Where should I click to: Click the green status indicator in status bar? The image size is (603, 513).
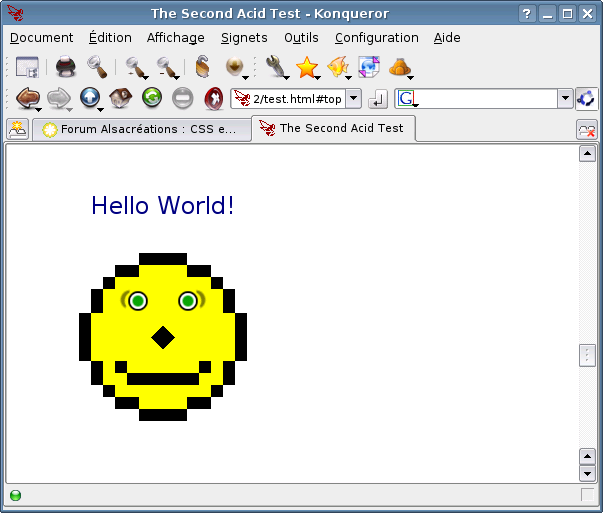(x=15, y=495)
